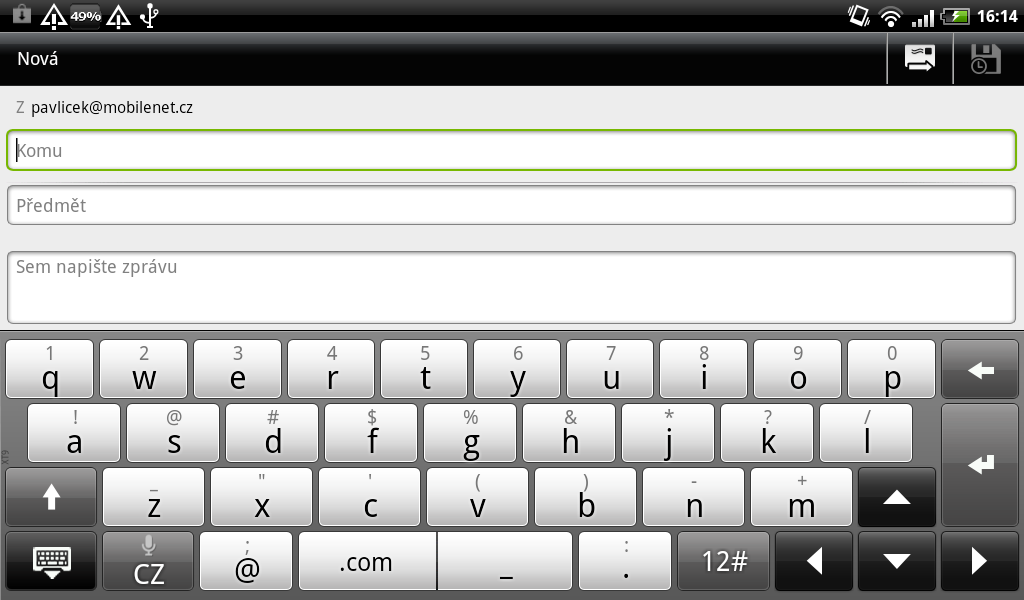1024x600 pixels.
Task: Tap the down cursor arrow key
Action: point(897,561)
